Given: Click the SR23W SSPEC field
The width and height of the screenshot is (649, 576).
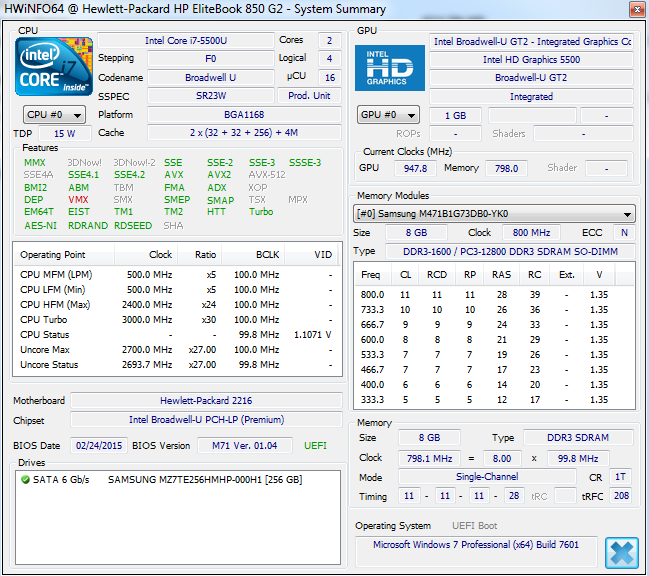Looking at the screenshot, I should pyautogui.click(x=211, y=96).
